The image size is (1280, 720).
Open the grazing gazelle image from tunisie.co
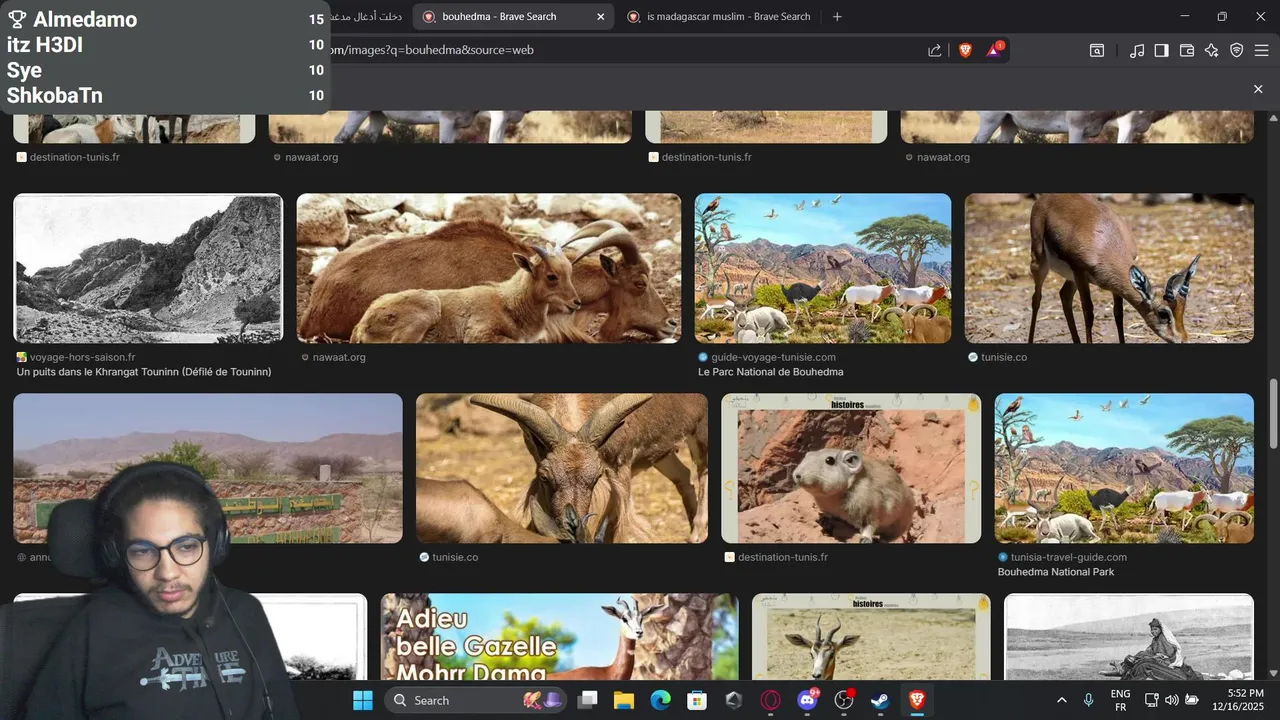[x=1109, y=268]
